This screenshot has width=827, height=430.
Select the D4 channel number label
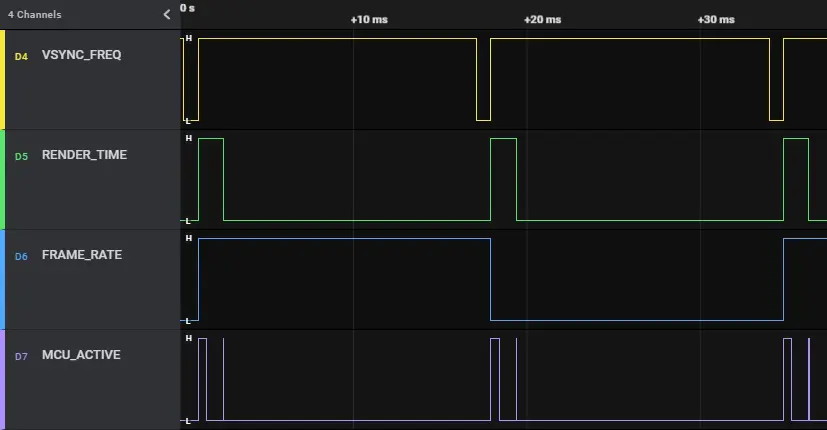point(21,56)
